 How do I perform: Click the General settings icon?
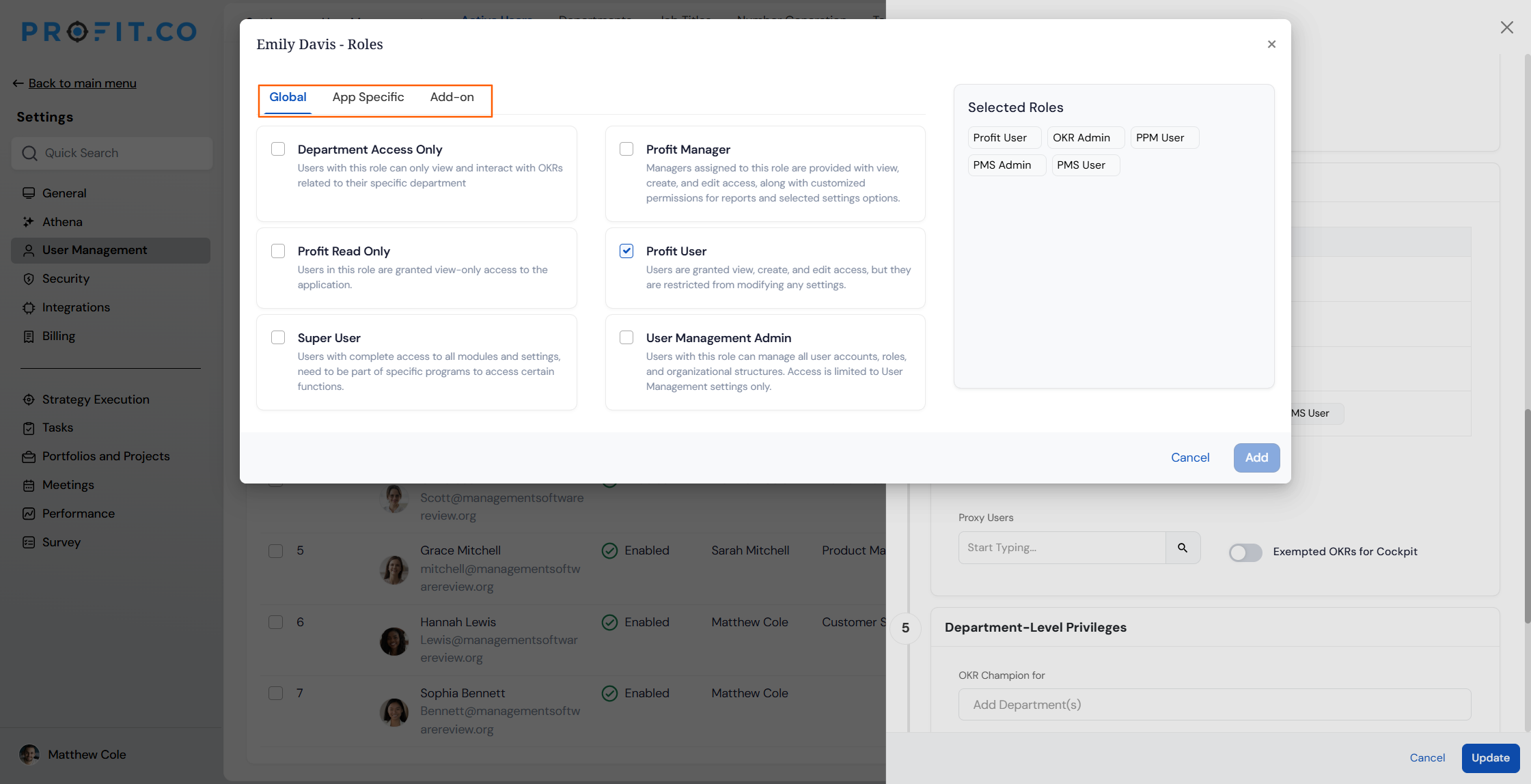click(29, 193)
